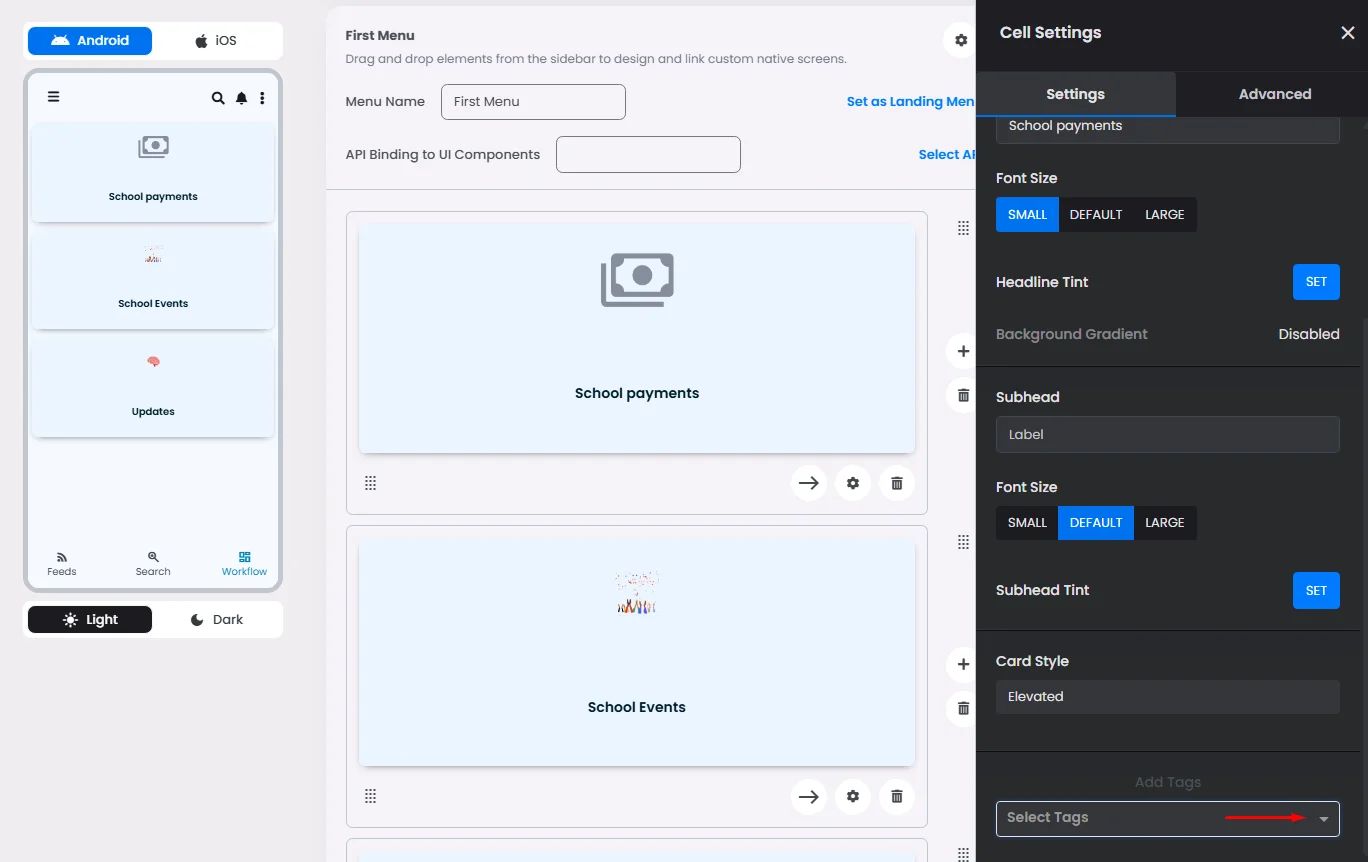Open settings gear for School payments cell
The image size is (1368, 862).
click(x=853, y=483)
